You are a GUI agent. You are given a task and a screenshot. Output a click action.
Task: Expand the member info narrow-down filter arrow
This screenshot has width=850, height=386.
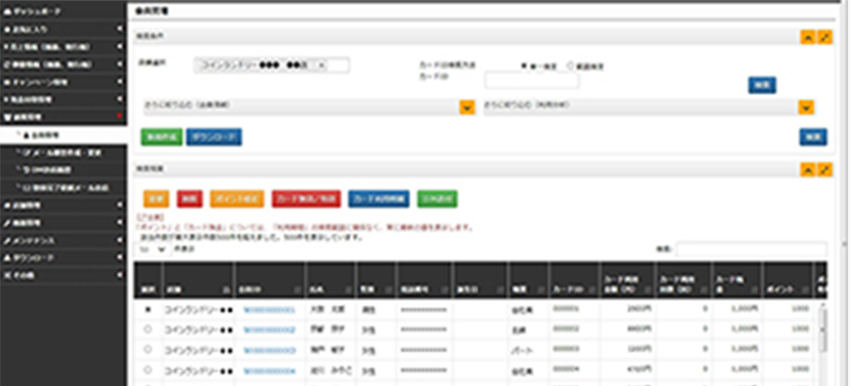(467, 107)
